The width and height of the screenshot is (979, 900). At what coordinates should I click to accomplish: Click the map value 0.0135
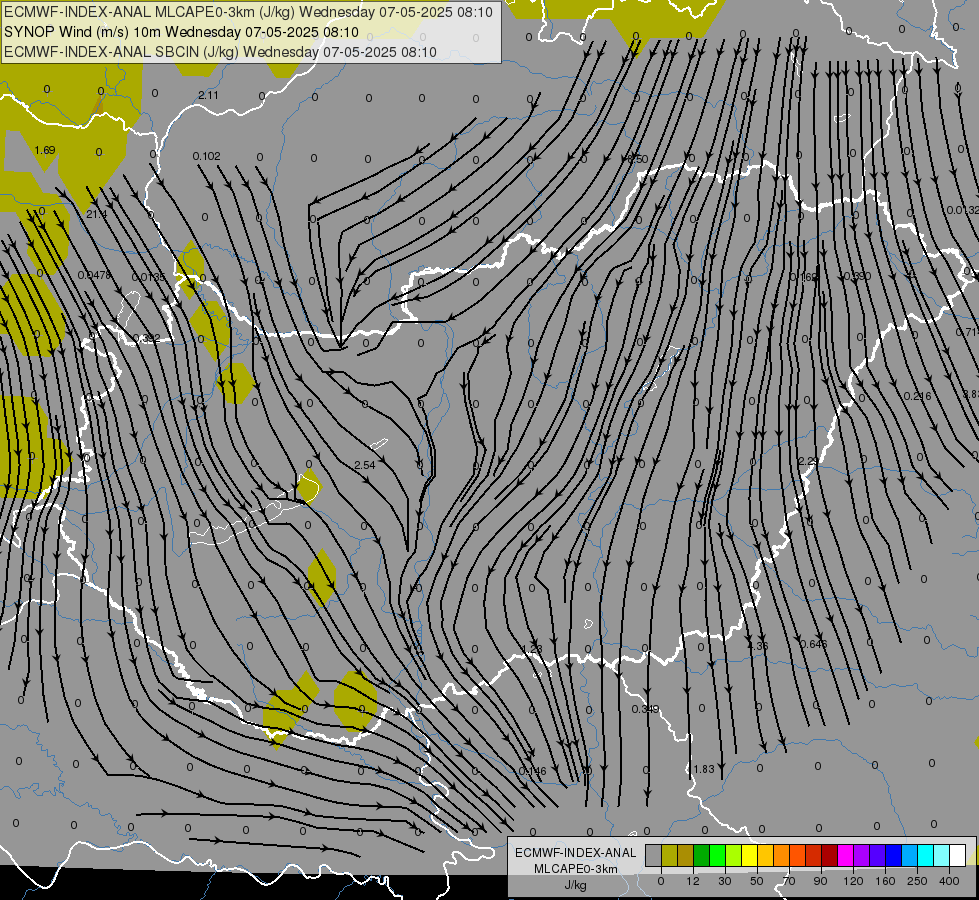(149, 277)
